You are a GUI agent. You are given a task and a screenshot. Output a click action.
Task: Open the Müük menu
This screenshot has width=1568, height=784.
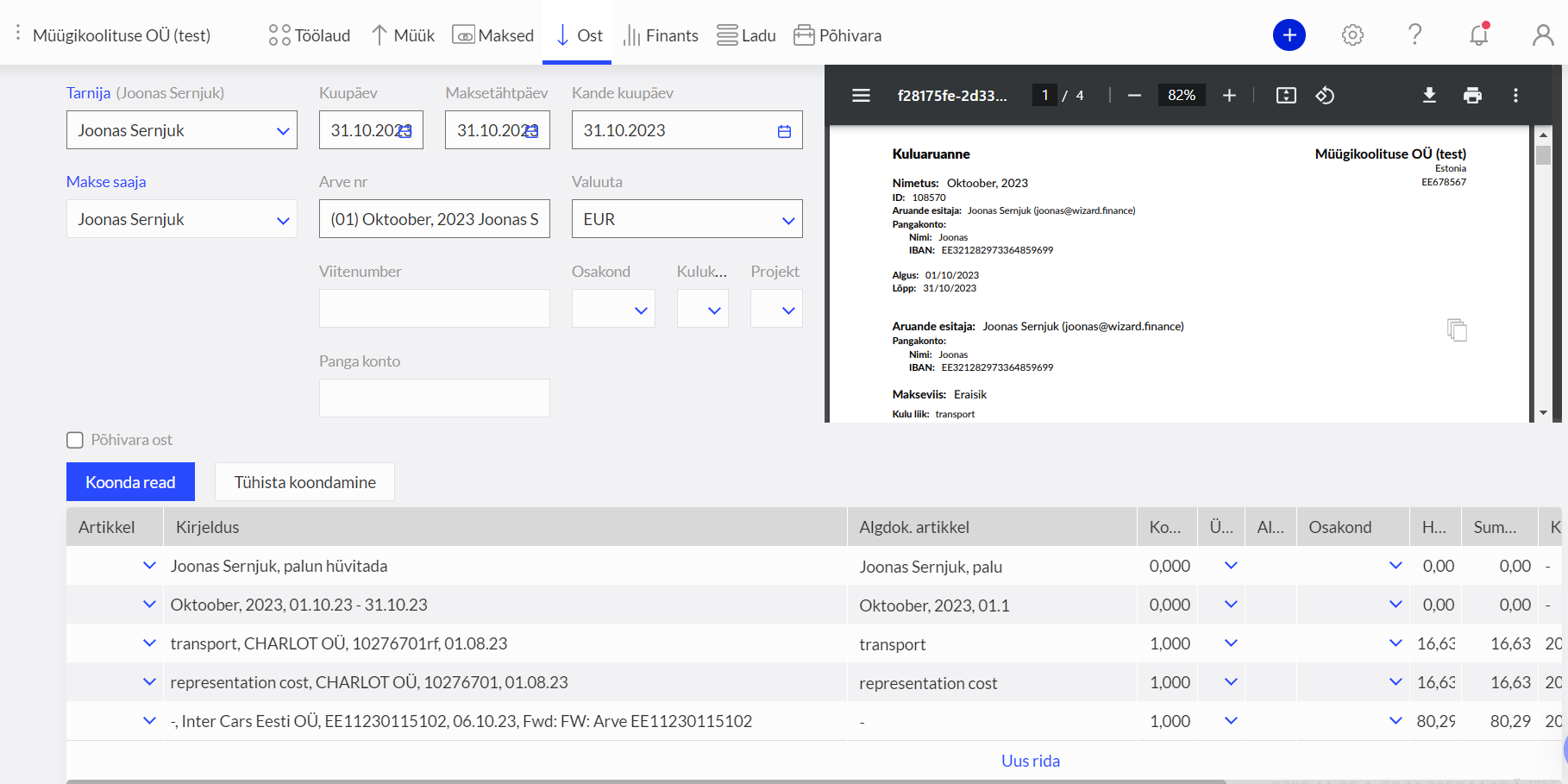tap(403, 35)
